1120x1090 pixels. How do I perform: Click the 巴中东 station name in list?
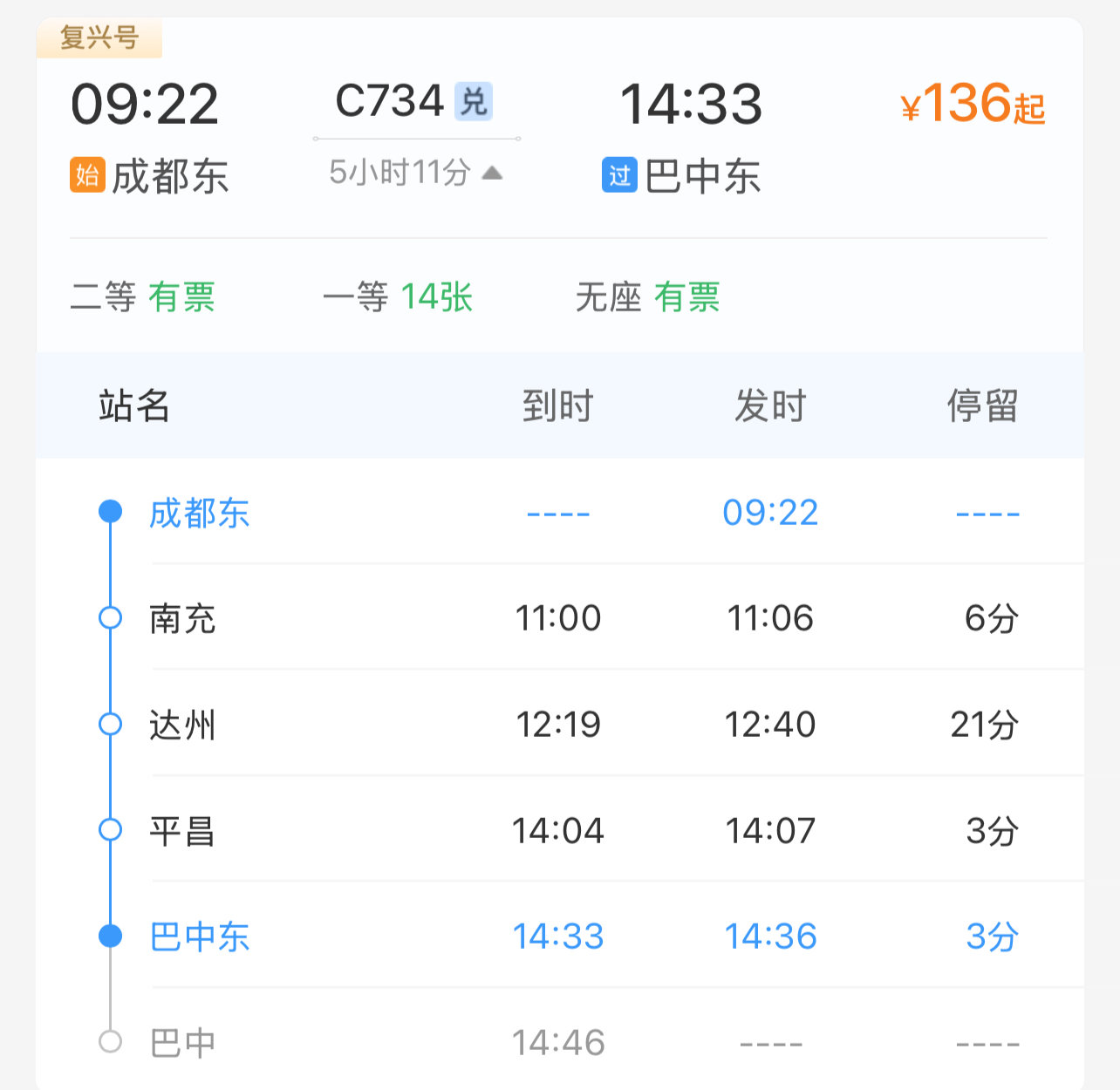pos(200,937)
